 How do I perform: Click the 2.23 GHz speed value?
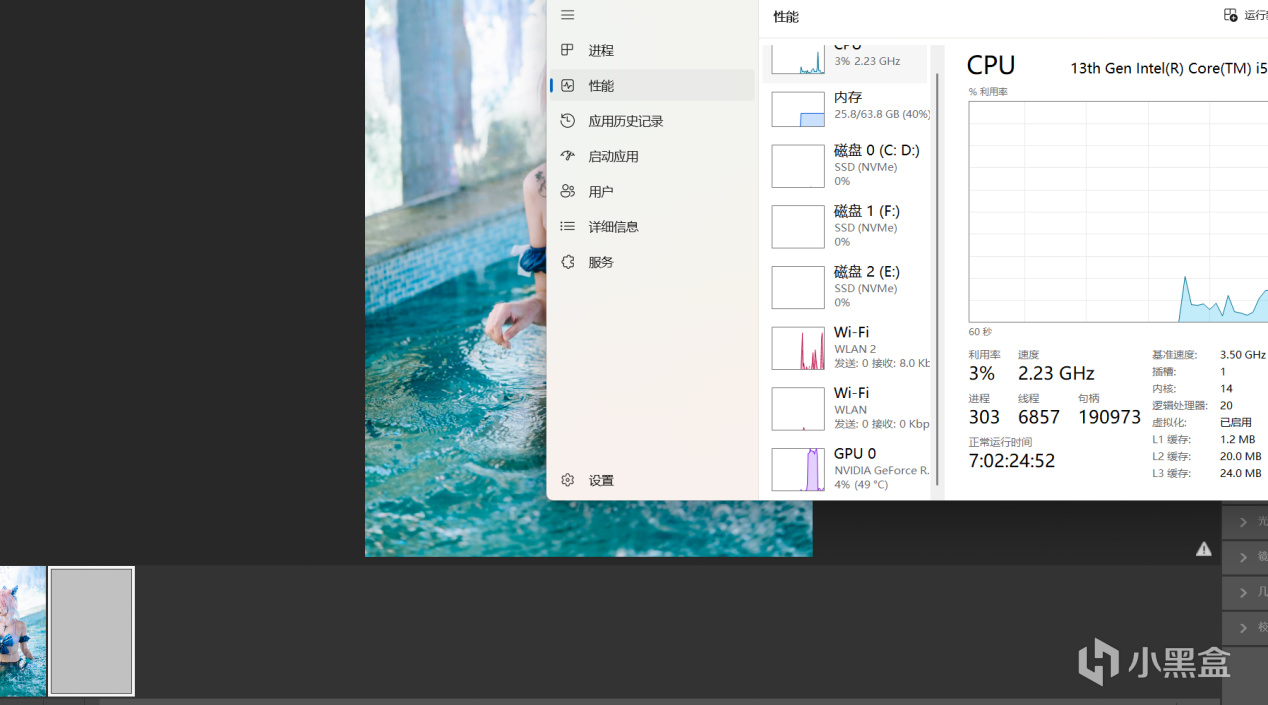tap(1056, 373)
